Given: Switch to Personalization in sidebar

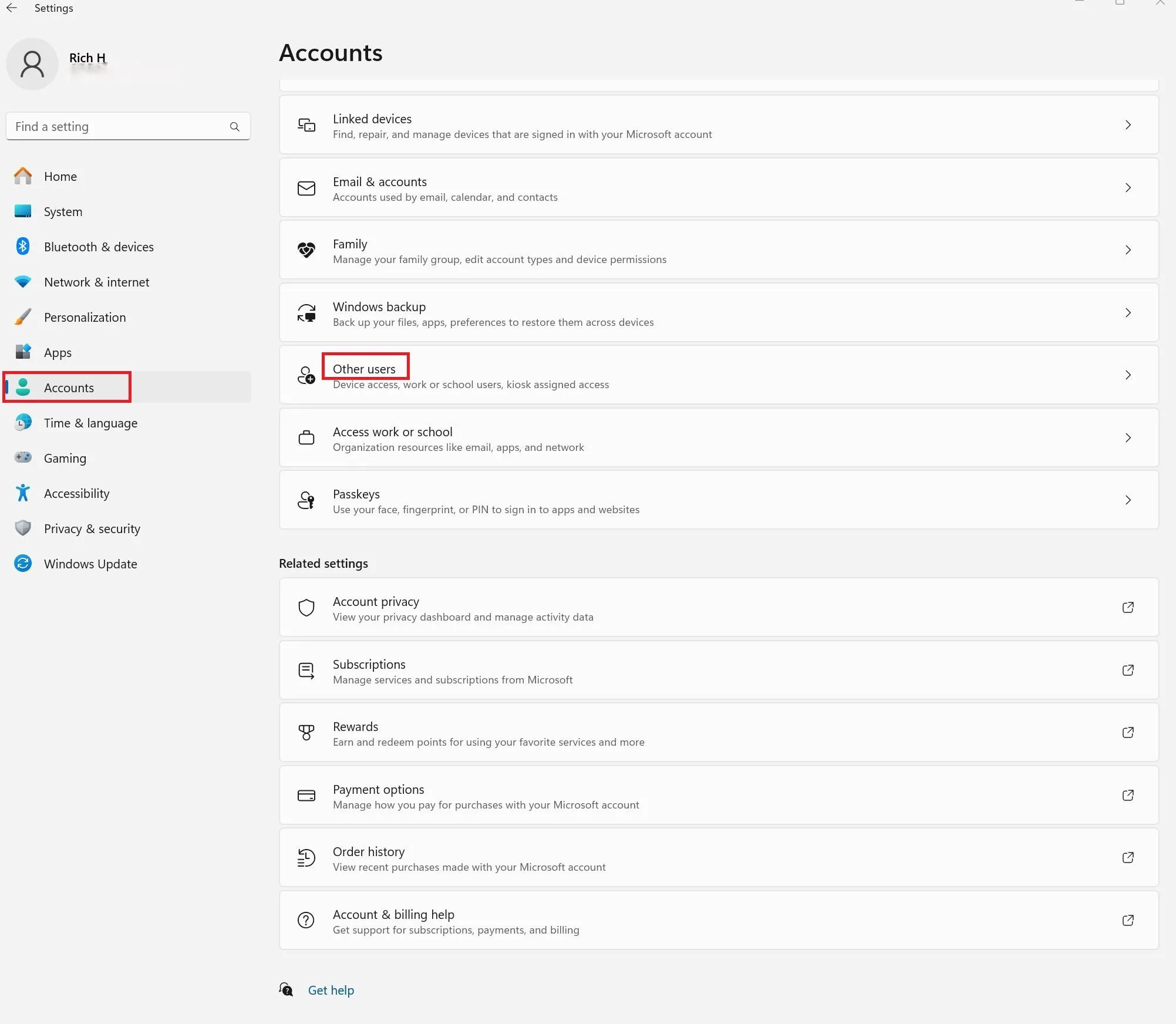Looking at the screenshot, I should (85, 317).
